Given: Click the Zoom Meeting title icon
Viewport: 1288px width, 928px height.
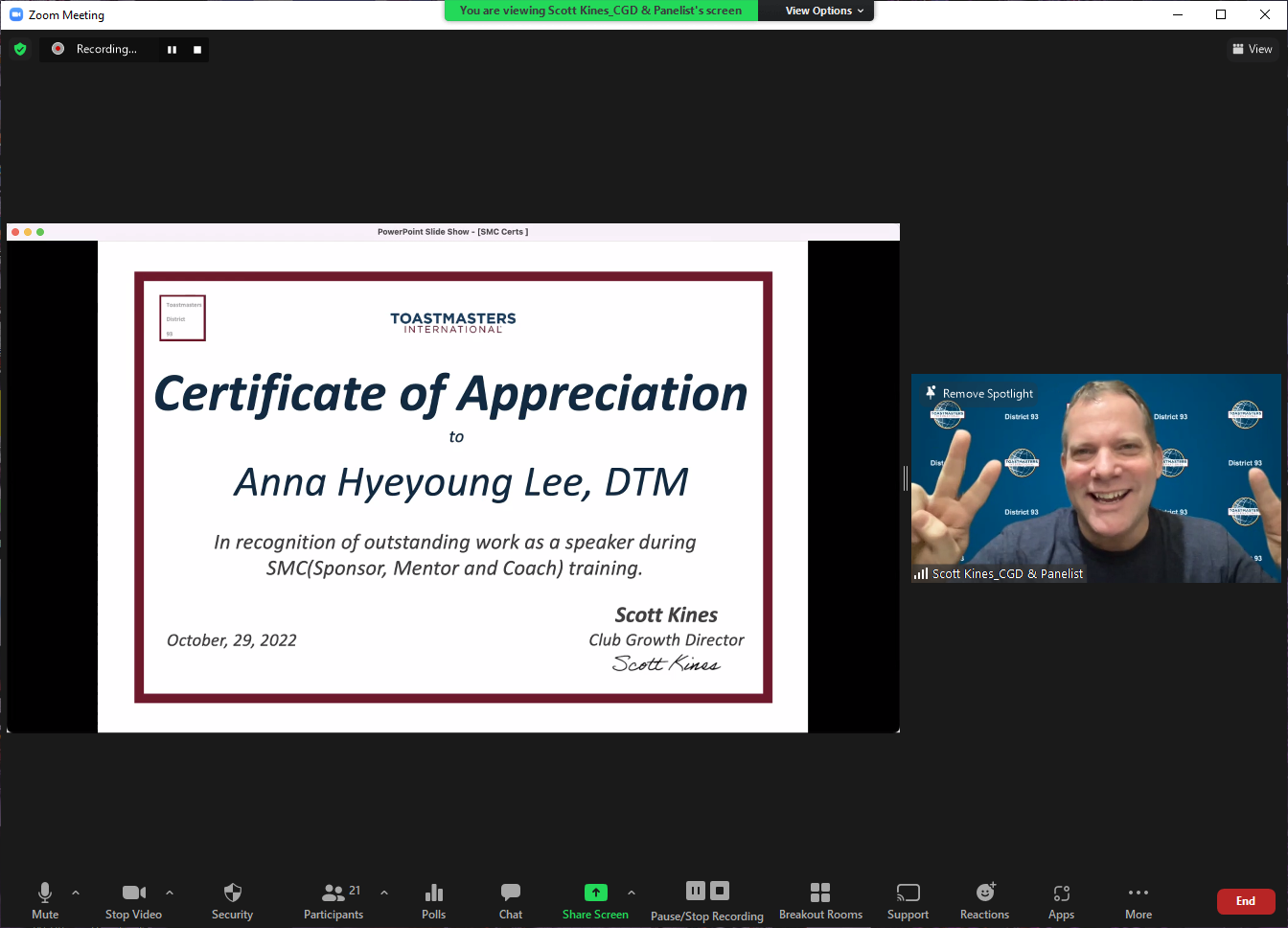Looking at the screenshot, I should [x=16, y=14].
